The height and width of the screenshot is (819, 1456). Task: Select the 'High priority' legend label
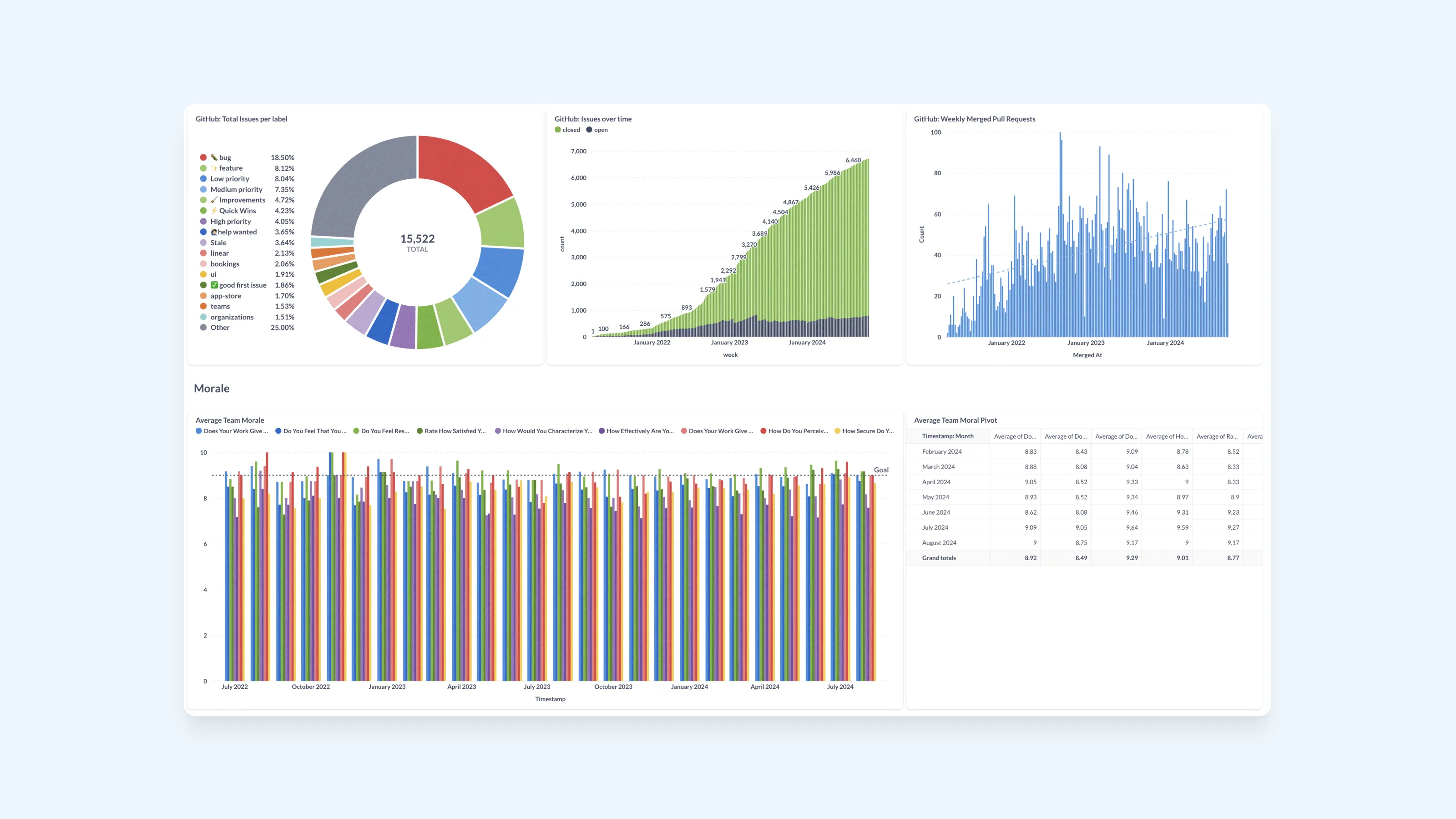[x=231, y=221]
